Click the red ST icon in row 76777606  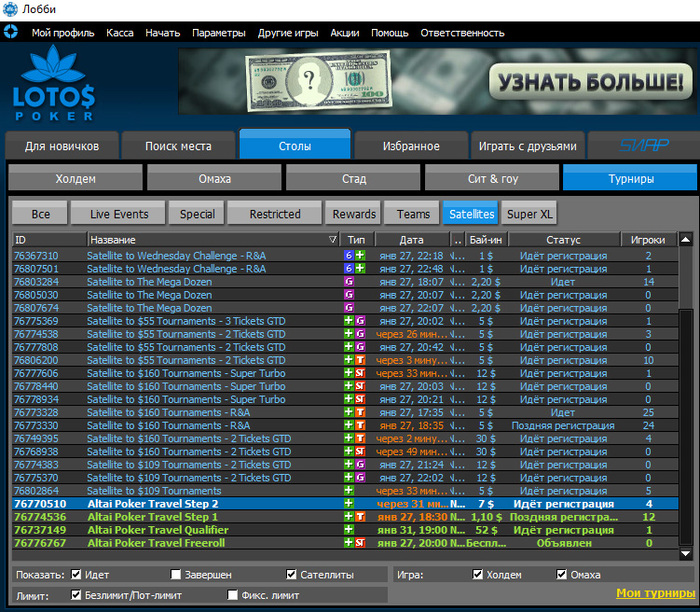coord(360,373)
